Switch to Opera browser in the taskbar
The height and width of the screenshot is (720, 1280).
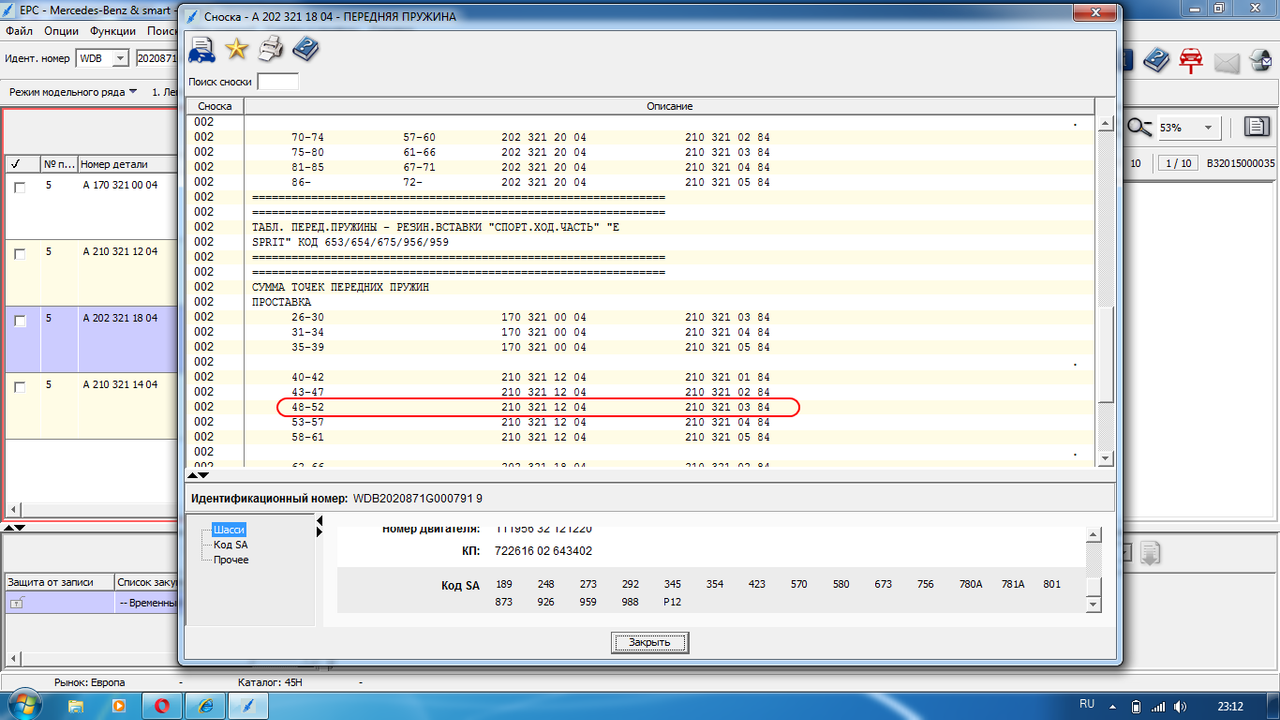[162, 706]
